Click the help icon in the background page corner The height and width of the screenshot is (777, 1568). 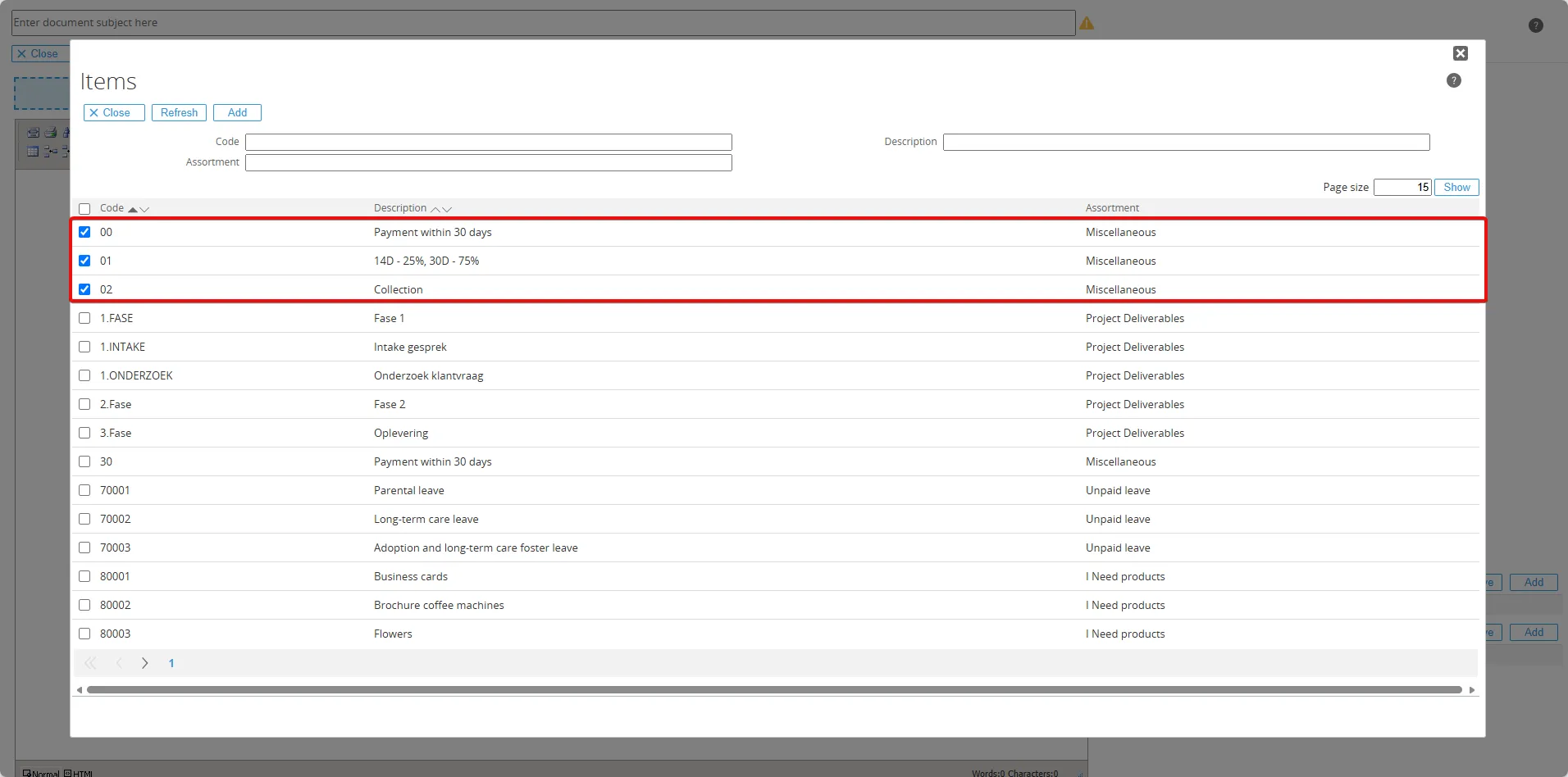pyautogui.click(x=1536, y=25)
